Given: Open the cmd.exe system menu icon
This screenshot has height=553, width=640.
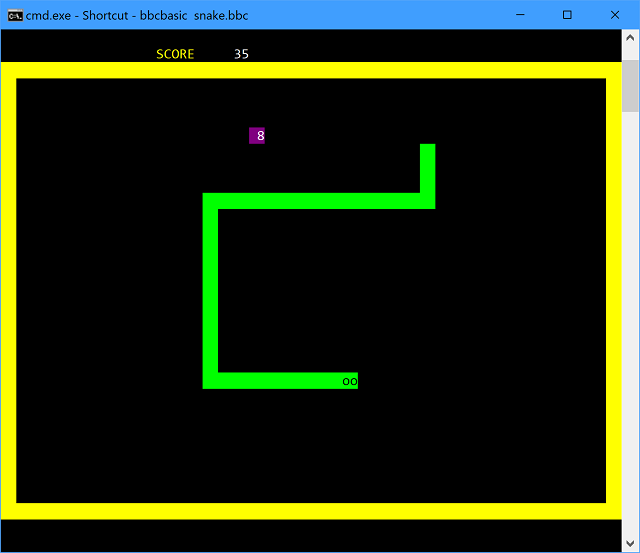Looking at the screenshot, I should point(15,15).
